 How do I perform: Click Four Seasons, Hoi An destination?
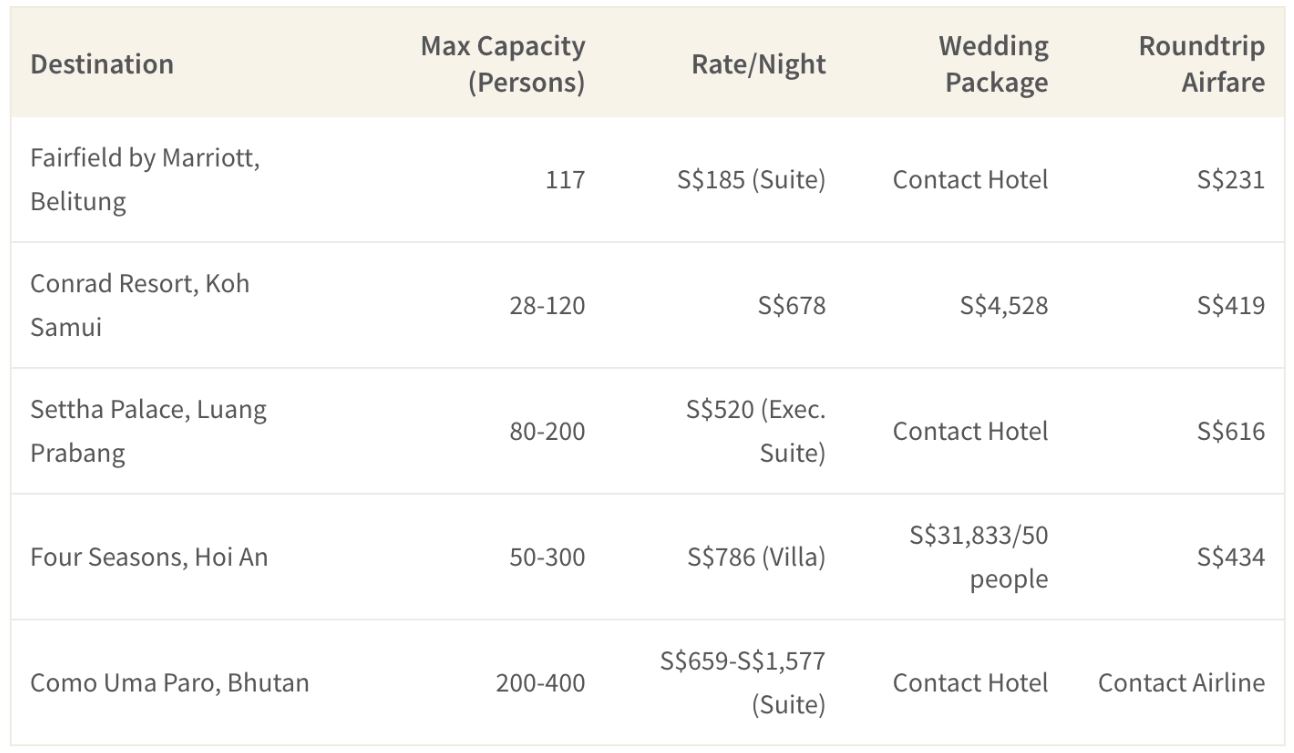149,557
